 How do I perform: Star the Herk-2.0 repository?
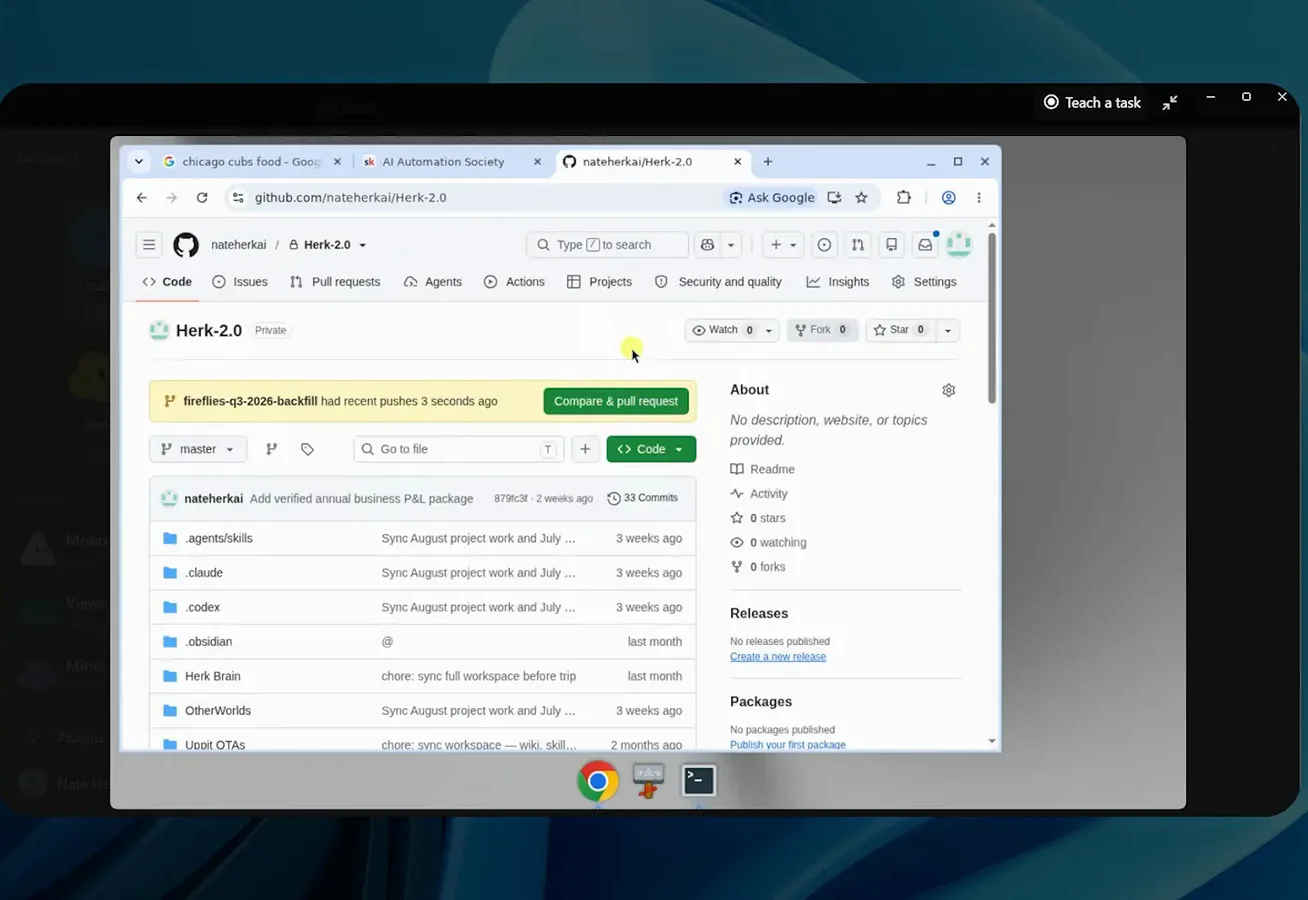point(901,330)
